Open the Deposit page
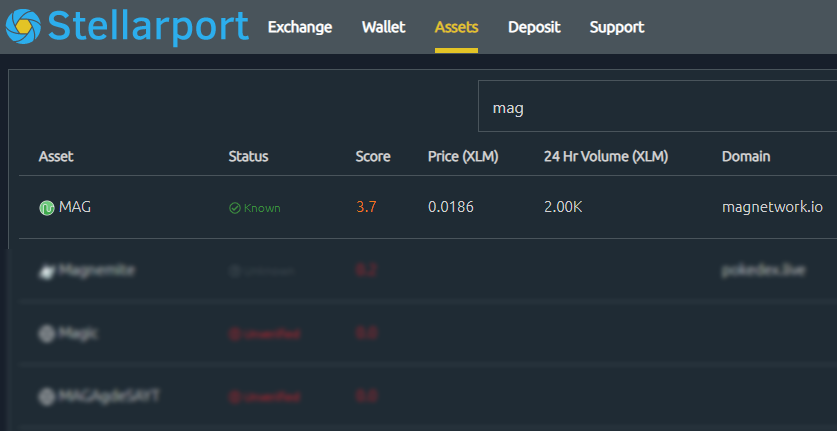 point(534,27)
